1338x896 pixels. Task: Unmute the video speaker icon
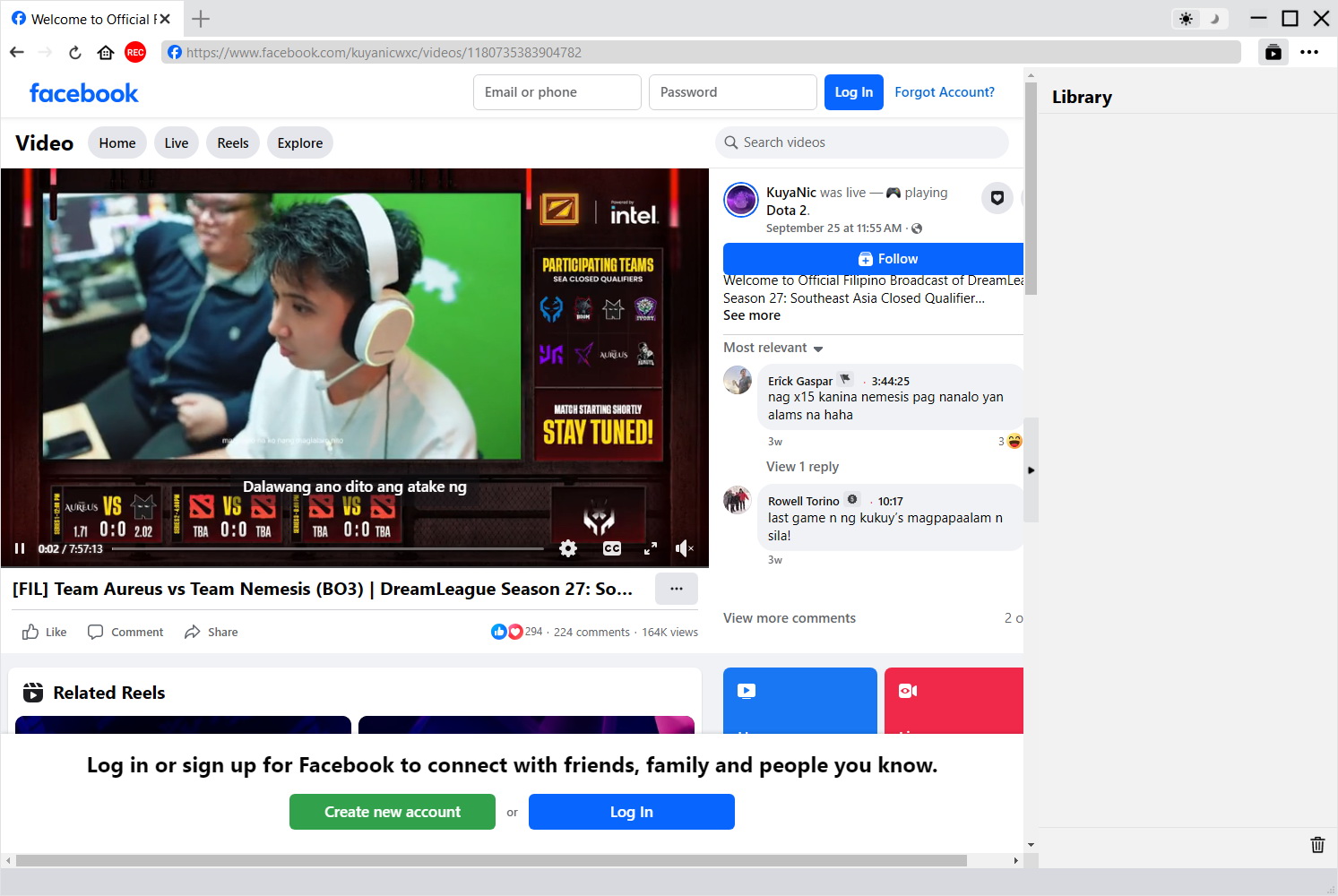[685, 548]
